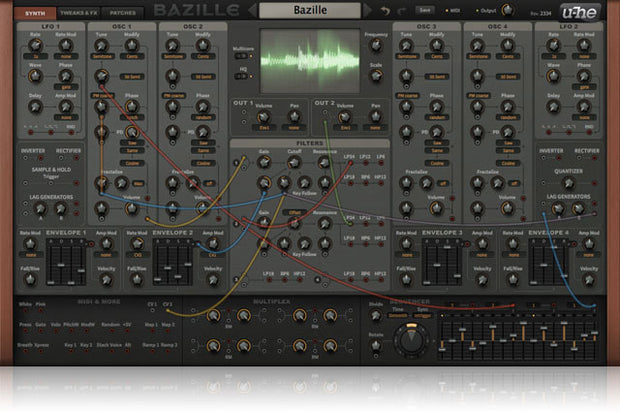
Task: Adjust the OUT 2 Volume knob
Action: click(x=345, y=117)
